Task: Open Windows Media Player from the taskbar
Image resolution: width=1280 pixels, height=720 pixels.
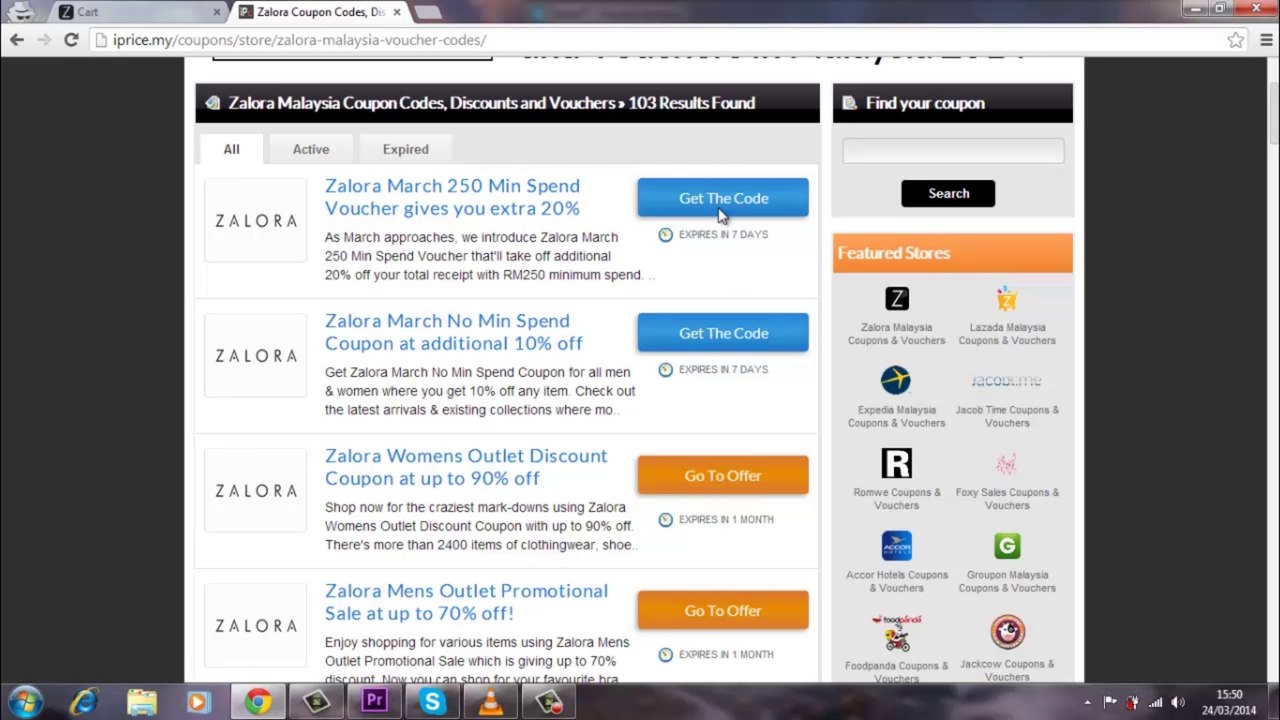Action: pos(199,702)
